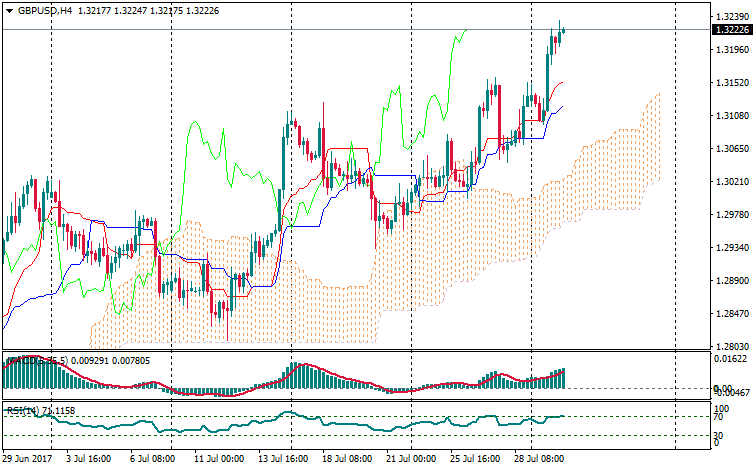
Task: Click the RSI 70 level label
Action: tap(718, 416)
